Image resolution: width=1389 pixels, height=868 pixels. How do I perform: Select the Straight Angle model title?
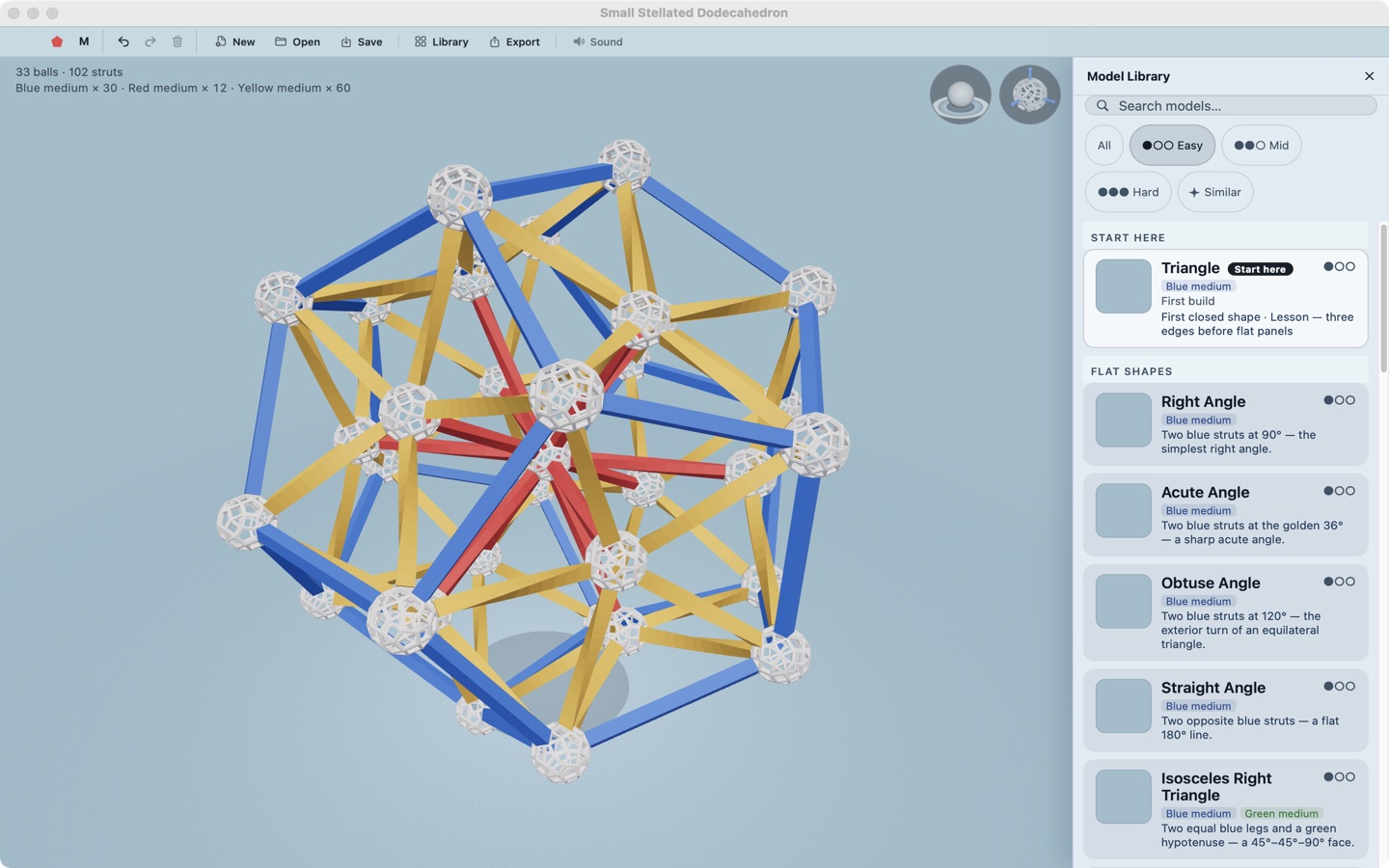[x=1213, y=688]
